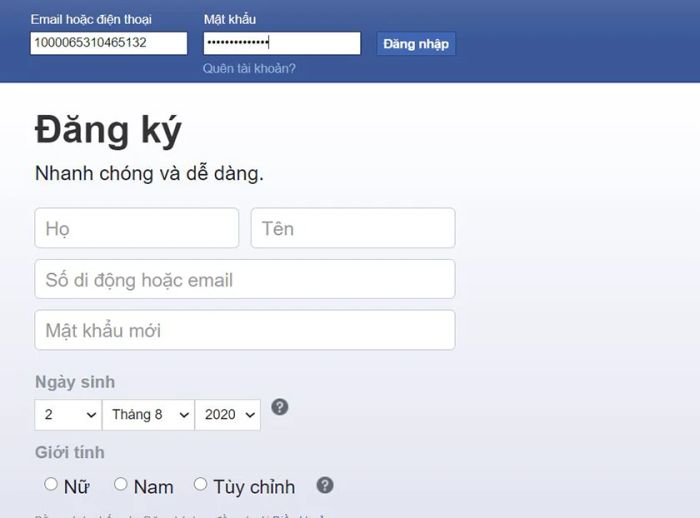Open the 2020 birth year dropdown
Viewport: 700px width, 518px height.
pyautogui.click(x=228, y=415)
